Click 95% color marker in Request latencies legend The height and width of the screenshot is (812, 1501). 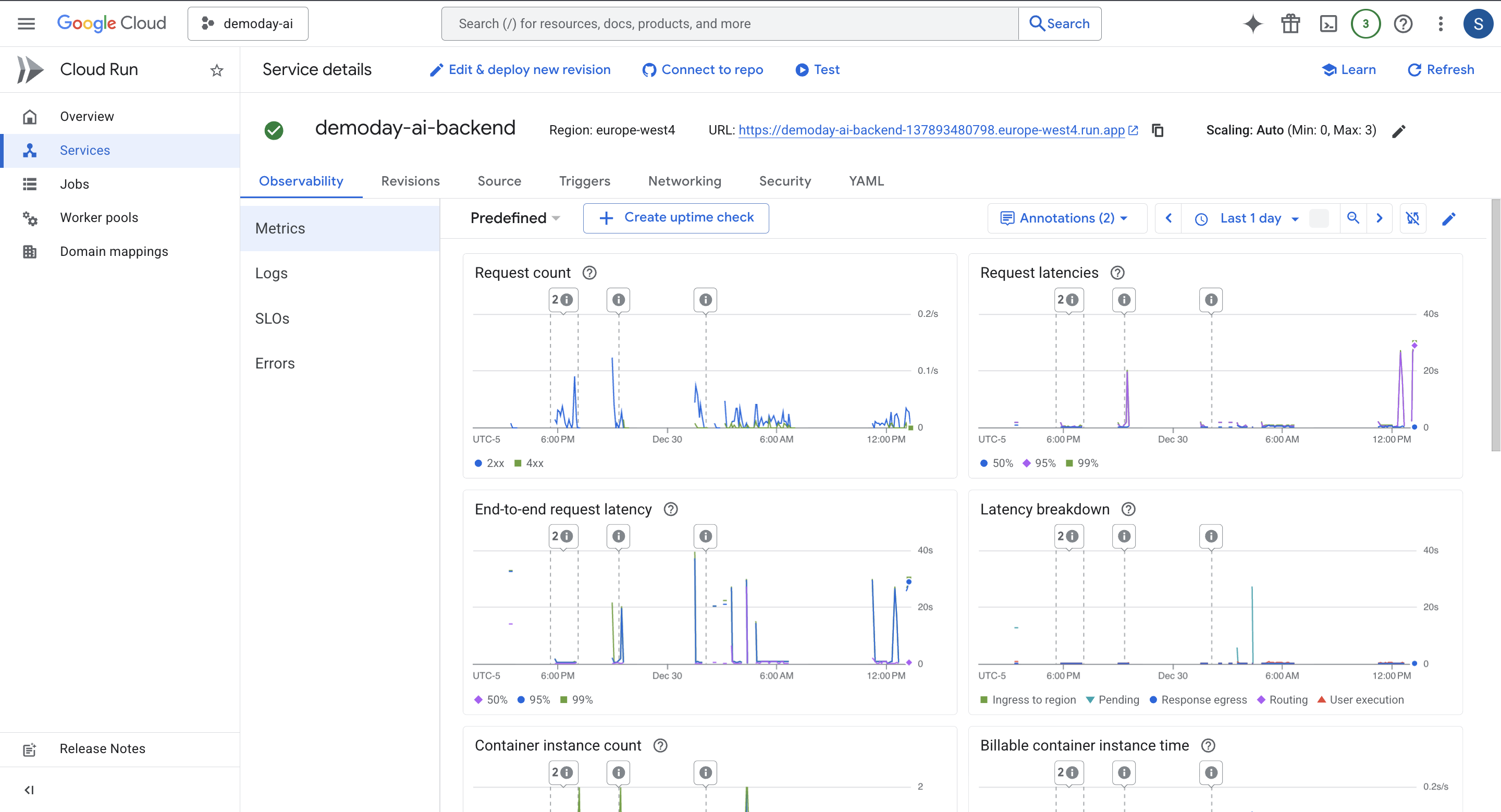1027,463
